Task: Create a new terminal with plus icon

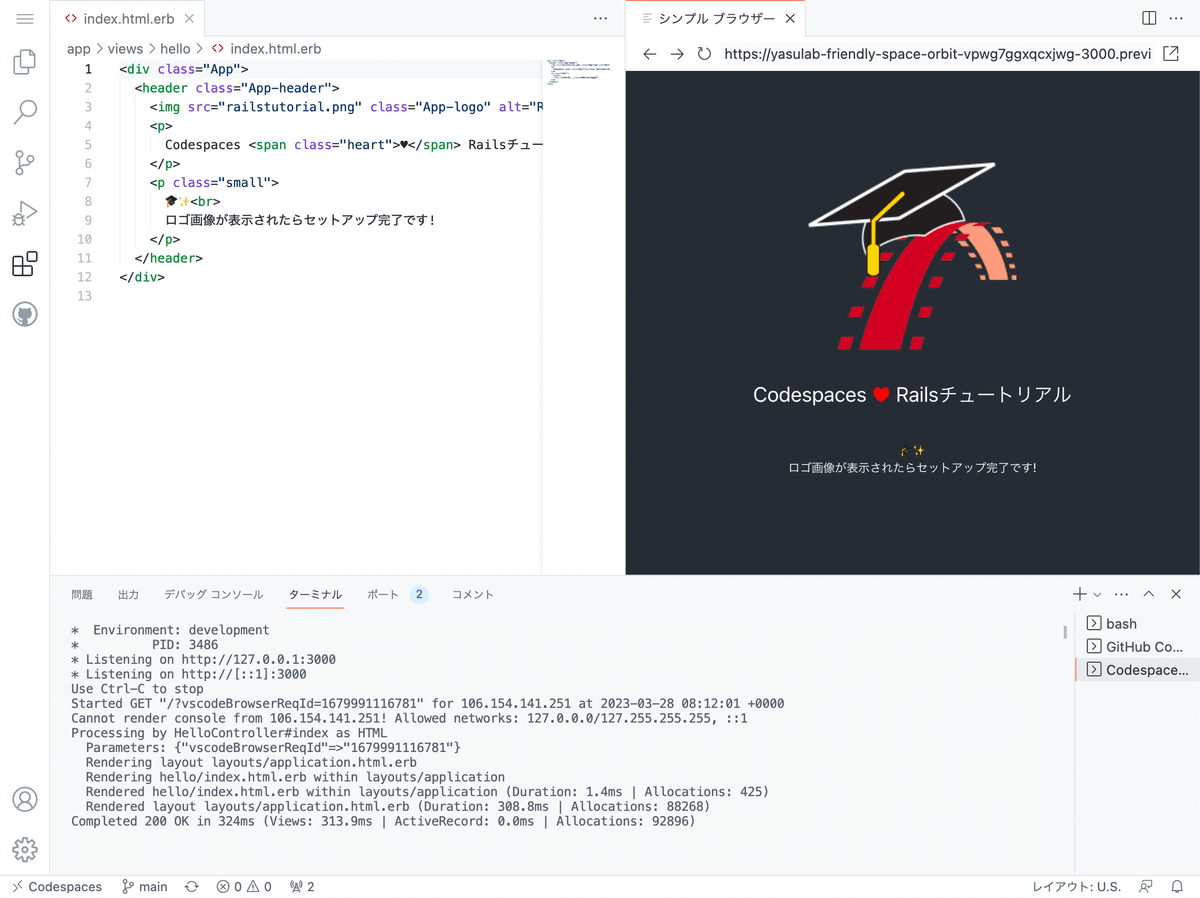Action: [x=1080, y=594]
